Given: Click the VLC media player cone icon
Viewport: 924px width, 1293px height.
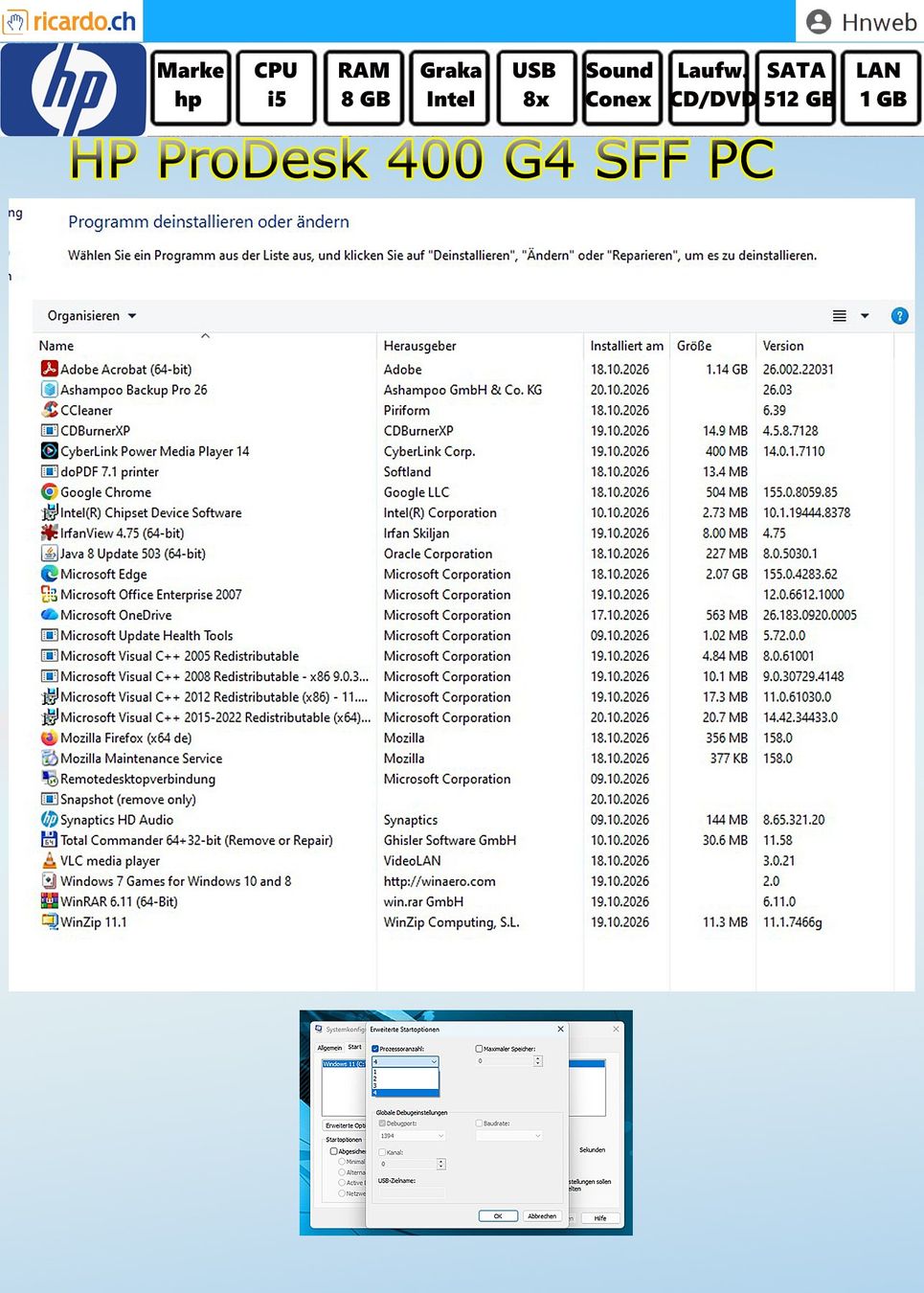Looking at the screenshot, I should coord(49,861).
